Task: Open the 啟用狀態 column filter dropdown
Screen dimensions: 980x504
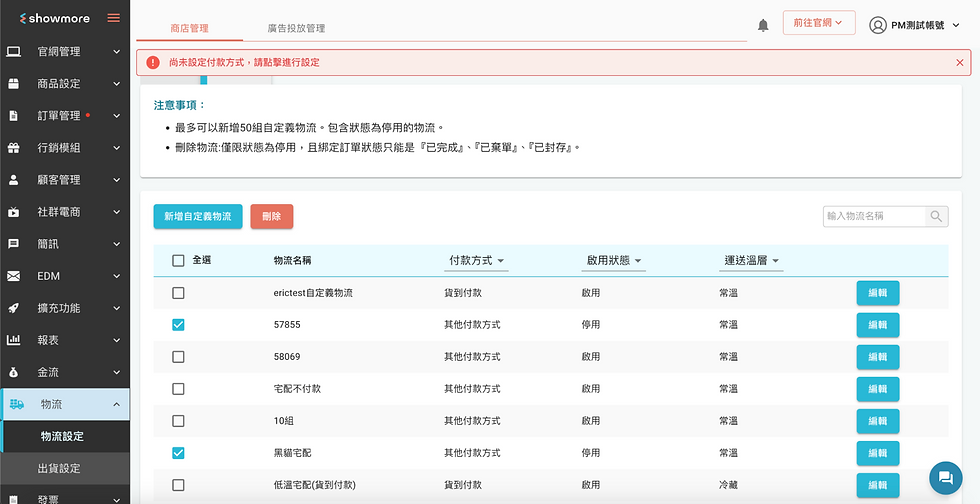Action: click(x=614, y=261)
